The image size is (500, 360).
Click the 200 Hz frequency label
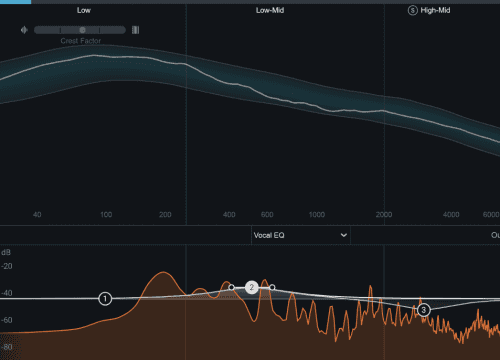165,215
